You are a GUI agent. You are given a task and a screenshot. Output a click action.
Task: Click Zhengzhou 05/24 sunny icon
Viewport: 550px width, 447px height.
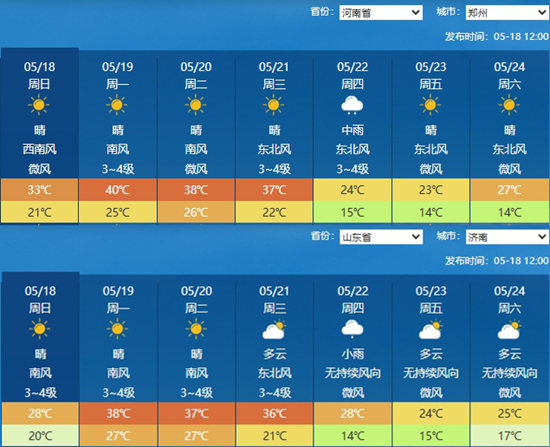tap(509, 105)
